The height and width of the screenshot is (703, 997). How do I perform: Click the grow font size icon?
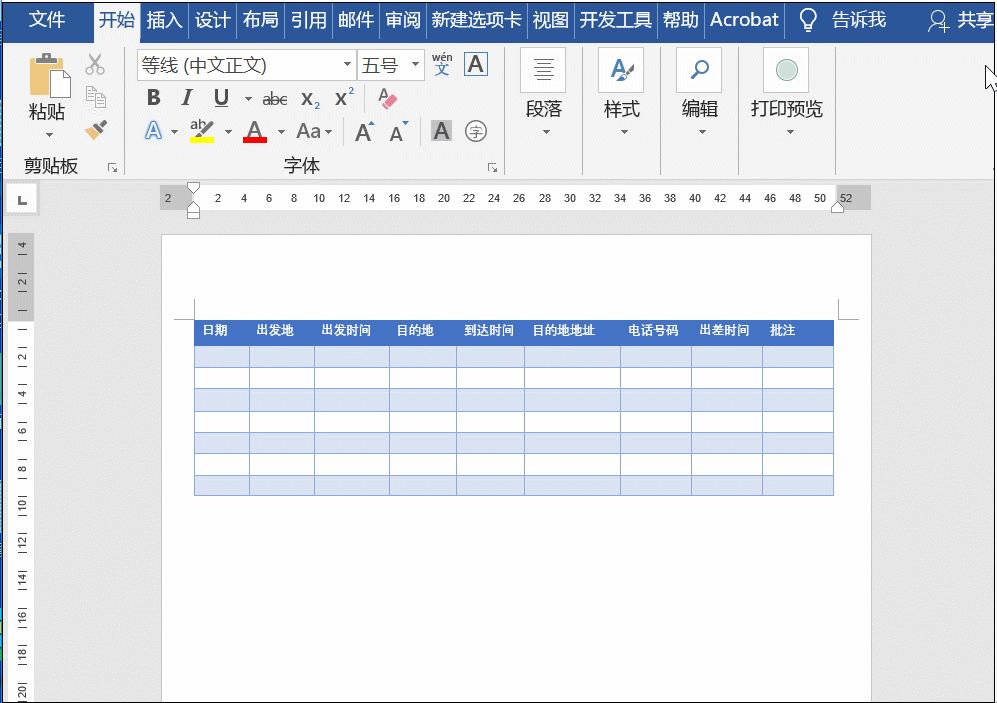[364, 132]
